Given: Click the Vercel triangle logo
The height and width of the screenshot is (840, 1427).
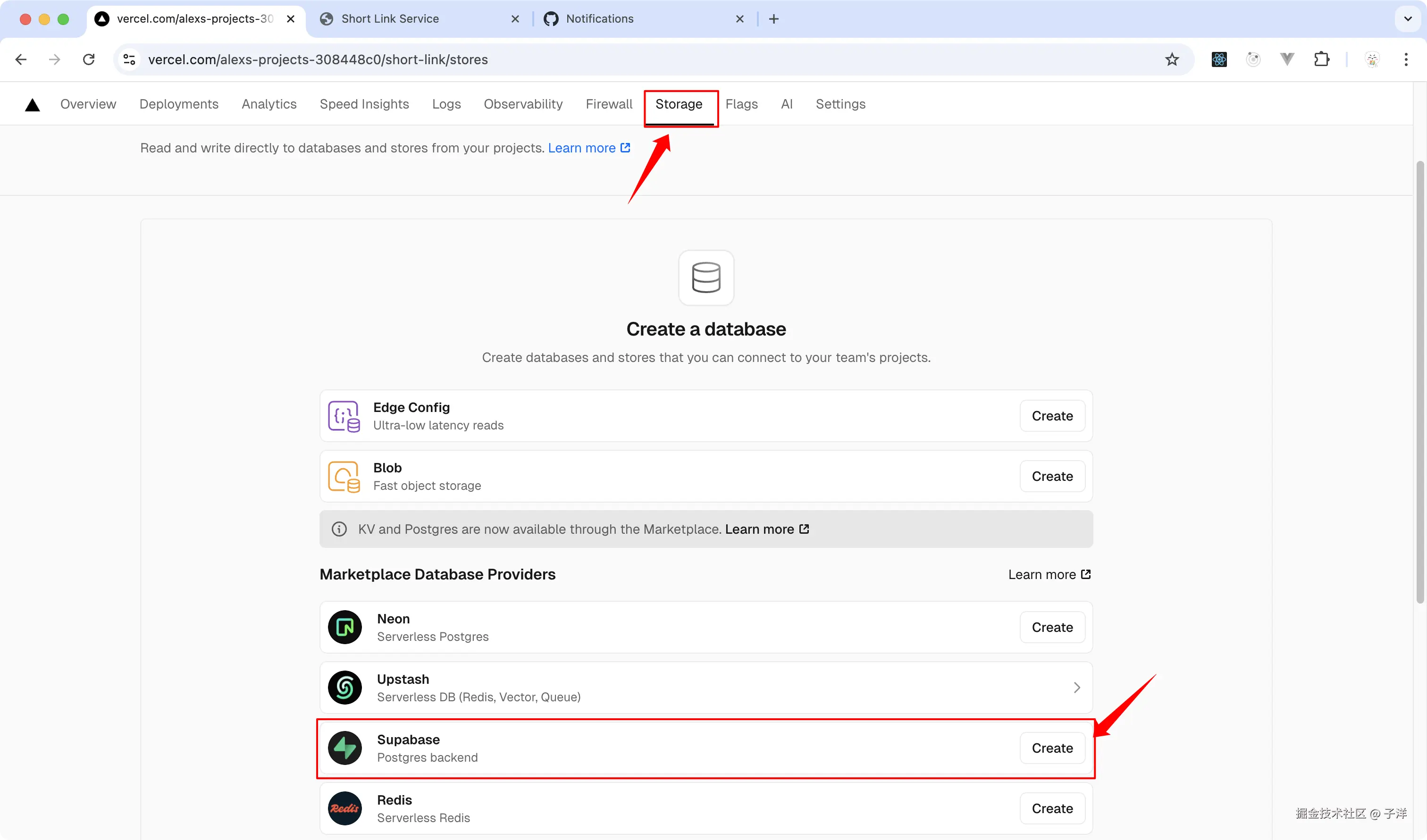Looking at the screenshot, I should 32,105.
